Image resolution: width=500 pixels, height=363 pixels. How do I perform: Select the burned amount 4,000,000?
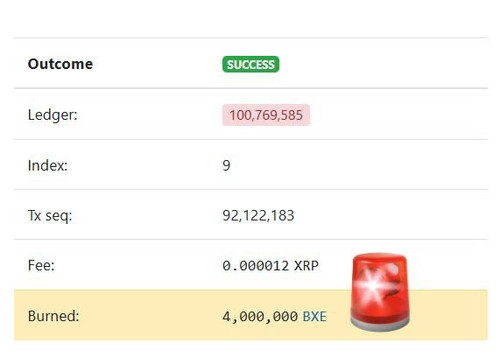coord(260,316)
